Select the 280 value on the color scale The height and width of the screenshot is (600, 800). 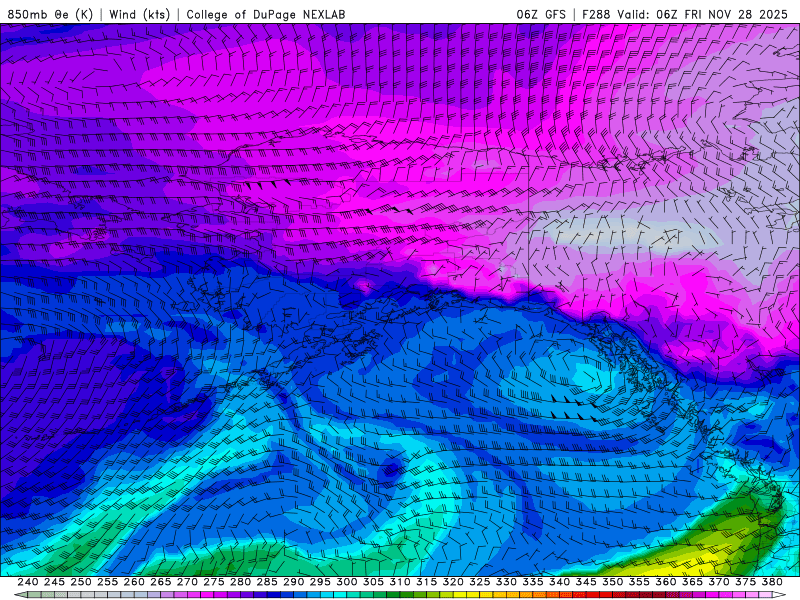tap(240, 582)
